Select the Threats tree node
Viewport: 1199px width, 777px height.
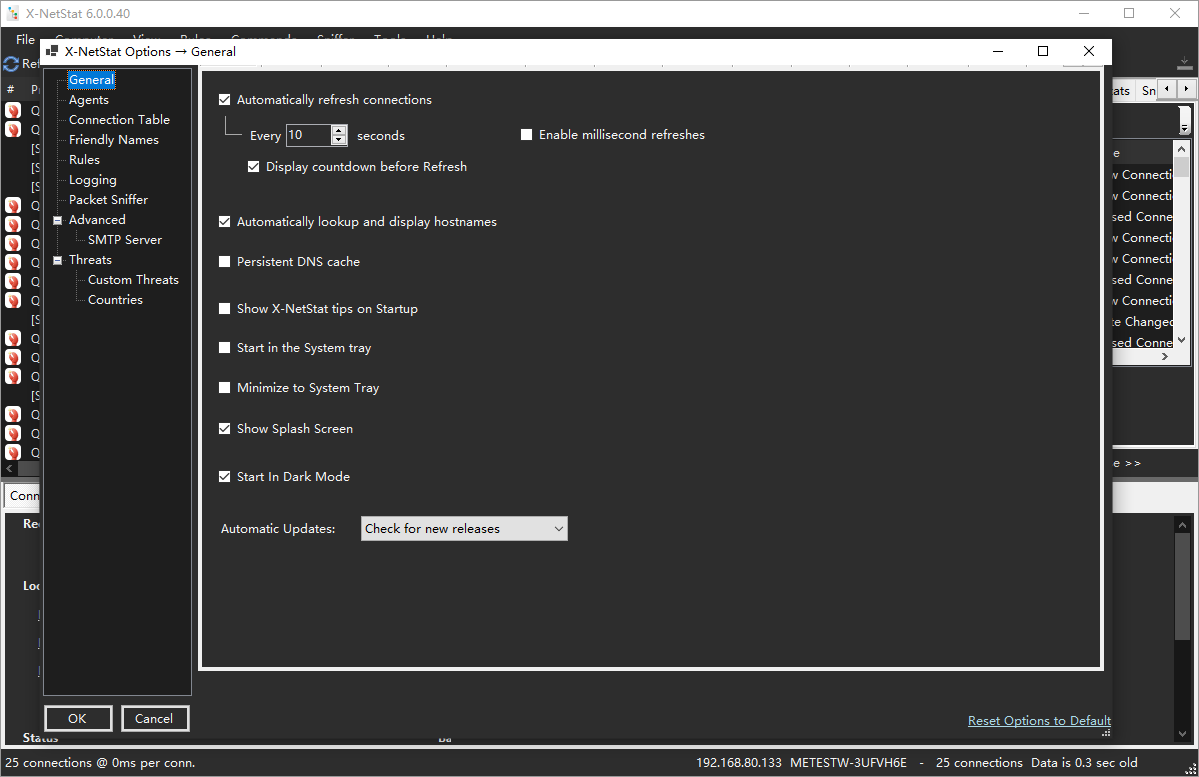(90, 259)
